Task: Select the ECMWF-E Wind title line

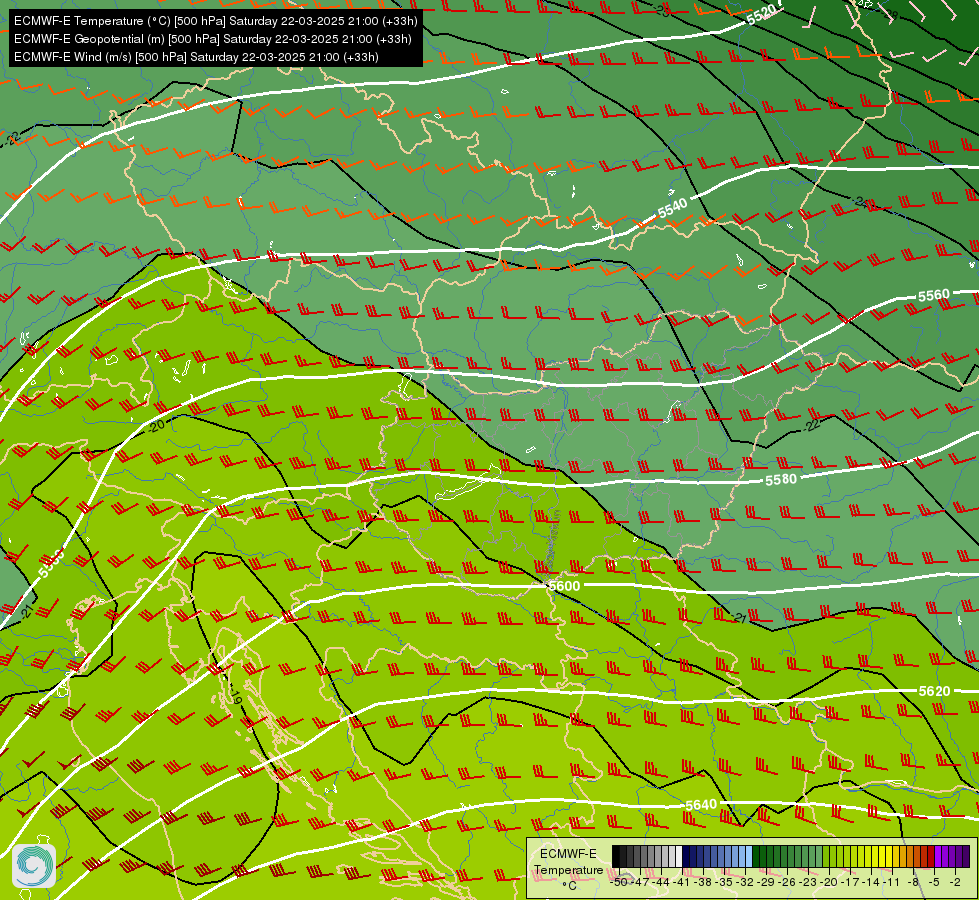Action: point(196,57)
